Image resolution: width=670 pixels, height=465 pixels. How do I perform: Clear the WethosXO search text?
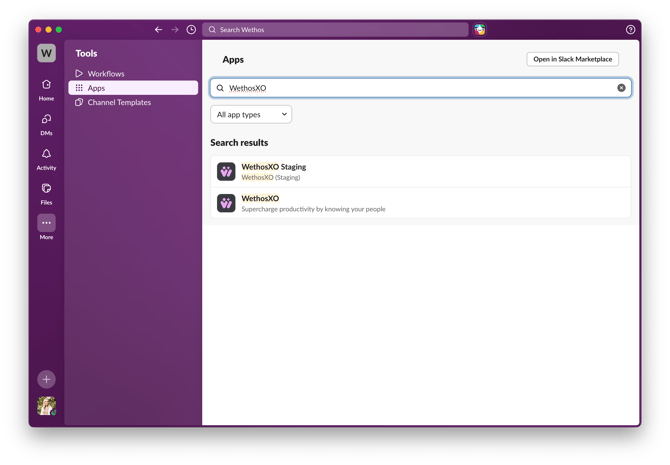tap(621, 88)
